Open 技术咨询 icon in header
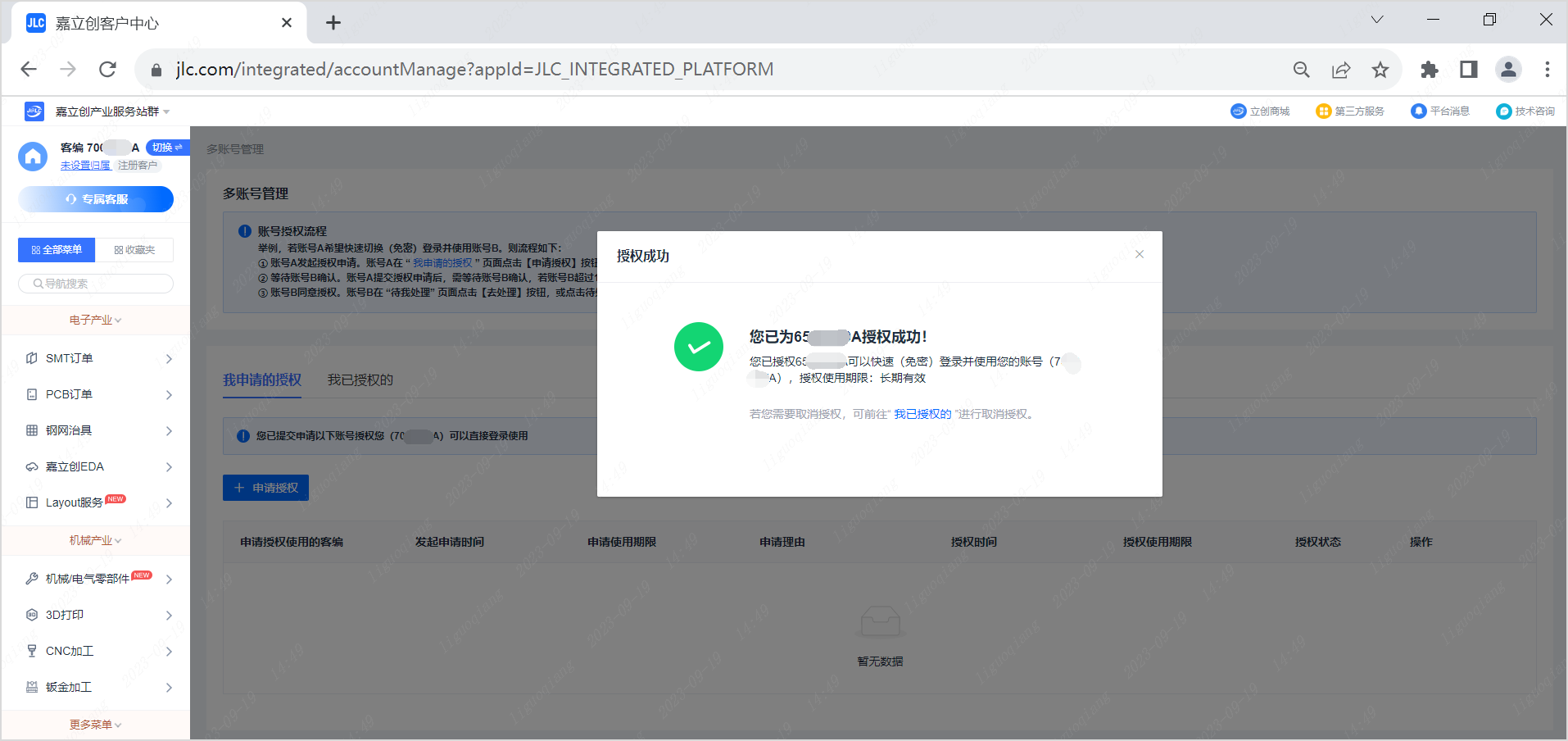Viewport: 1568px width, 741px height. point(1503,111)
